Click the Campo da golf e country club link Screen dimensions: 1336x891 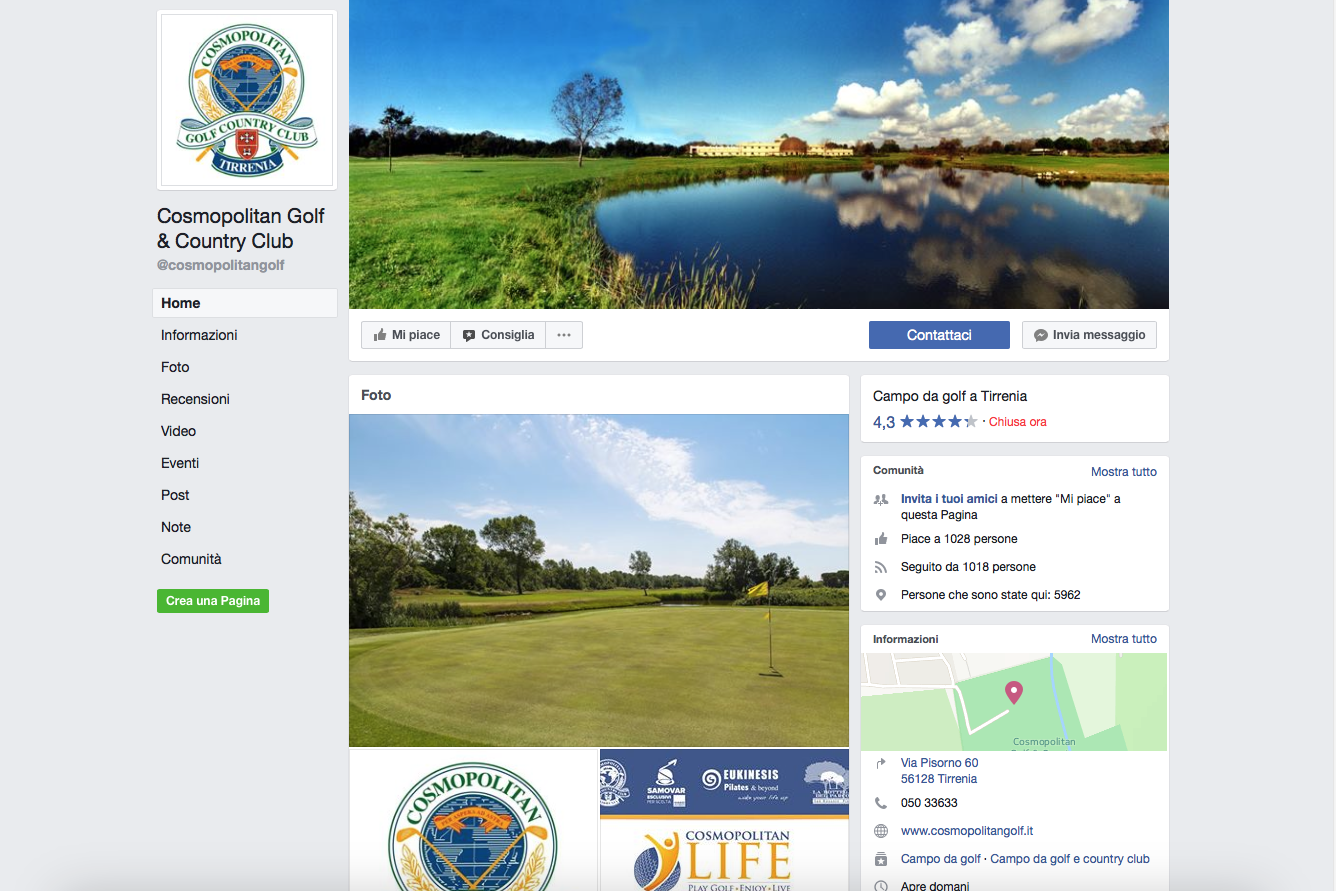tap(1070, 859)
